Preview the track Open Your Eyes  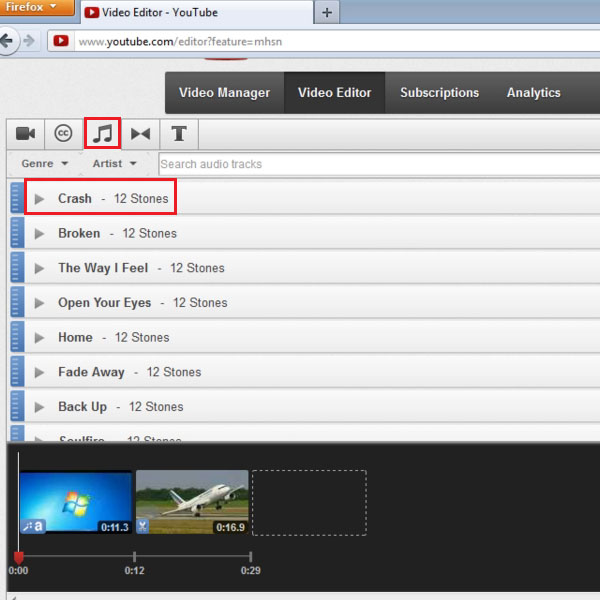[x=39, y=303]
